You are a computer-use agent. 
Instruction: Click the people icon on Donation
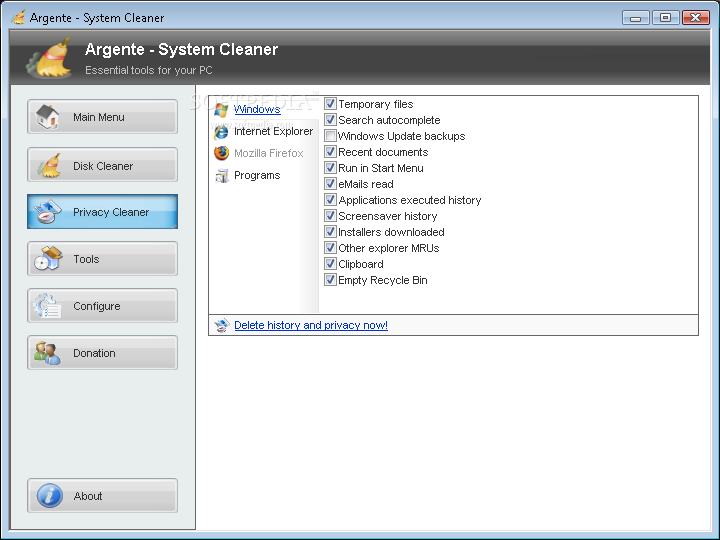point(47,353)
